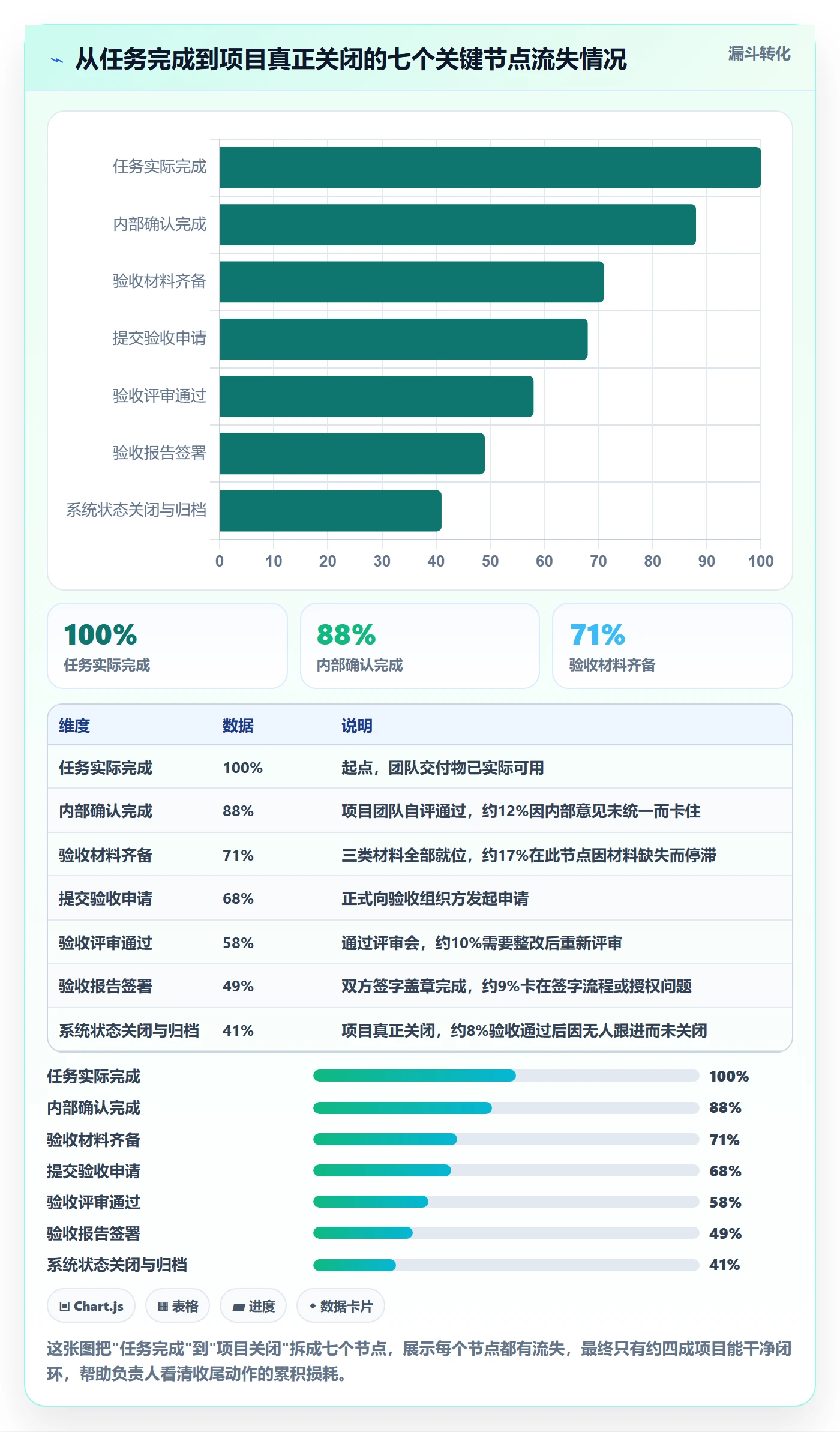840x1432 pixels.
Task: Click the 表格 tag chip
Action: pyautogui.click(x=178, y=1306)
